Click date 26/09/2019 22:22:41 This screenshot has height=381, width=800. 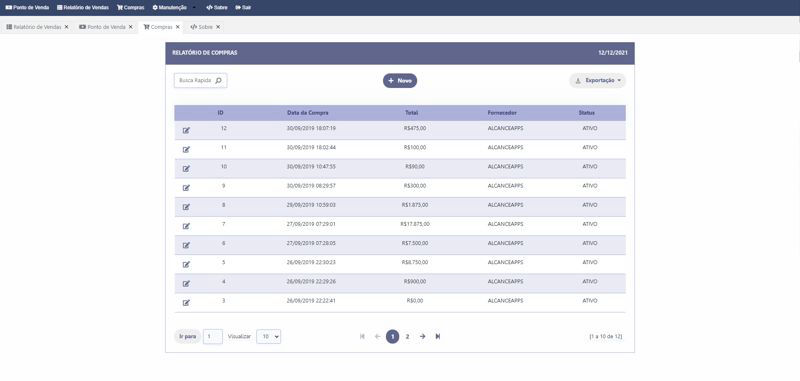coord(311,301)
